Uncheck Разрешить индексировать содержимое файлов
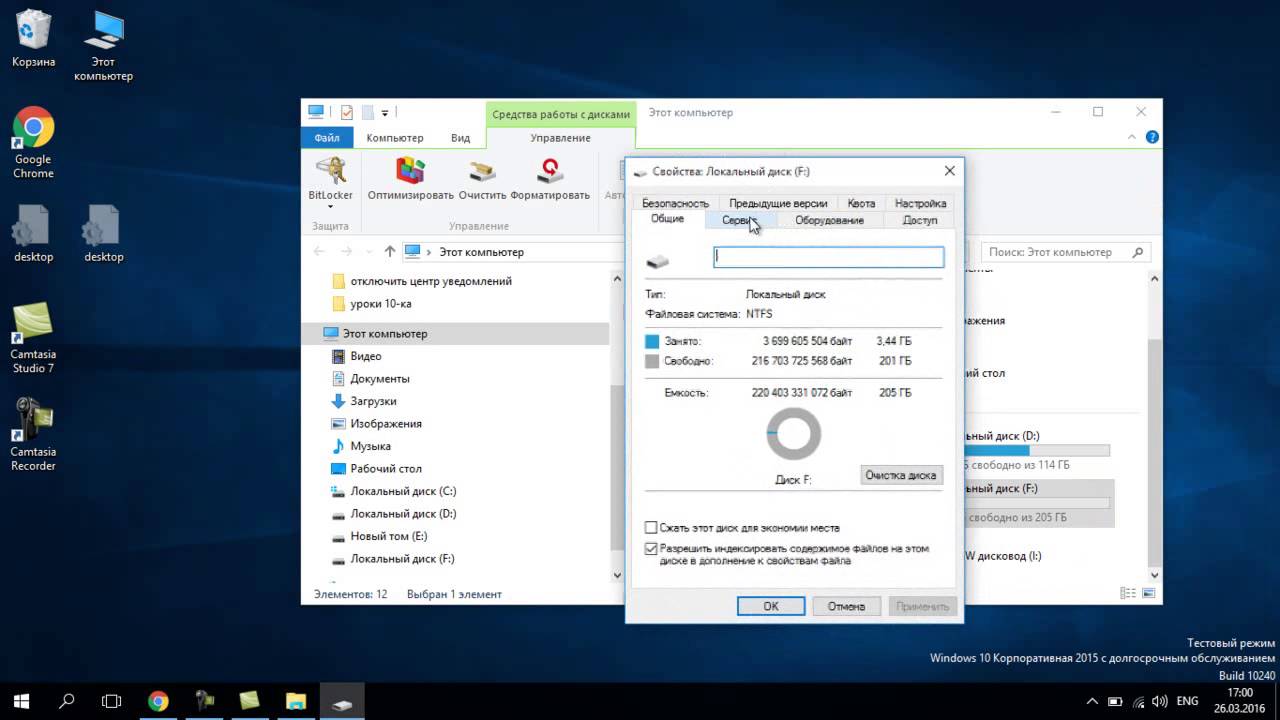Screen dimensions: 1280x720 tap(651, 549)
